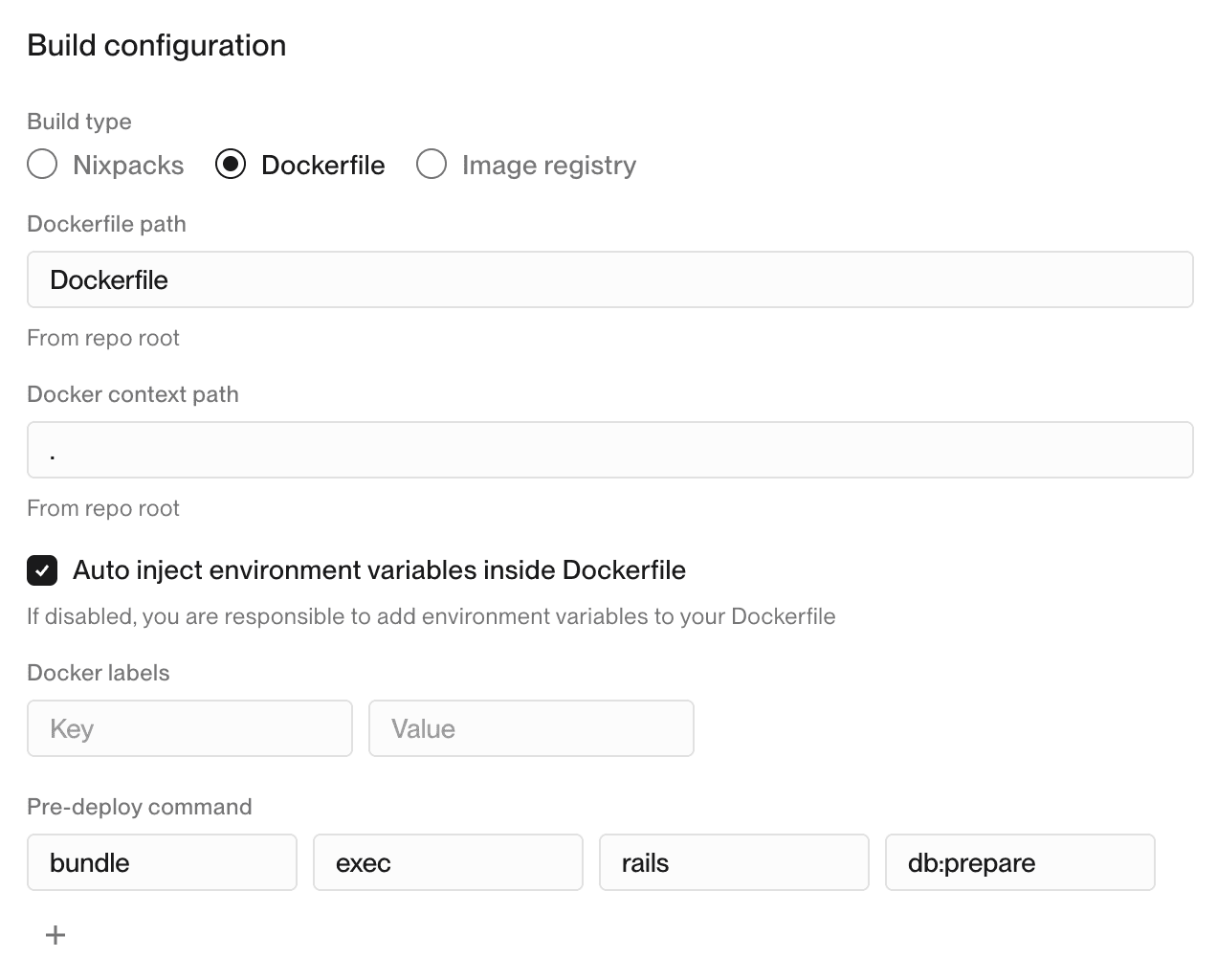
Task: Select the 'rails' pre-deploy command field
Action: pyautogui.click(x=734, y=862)
